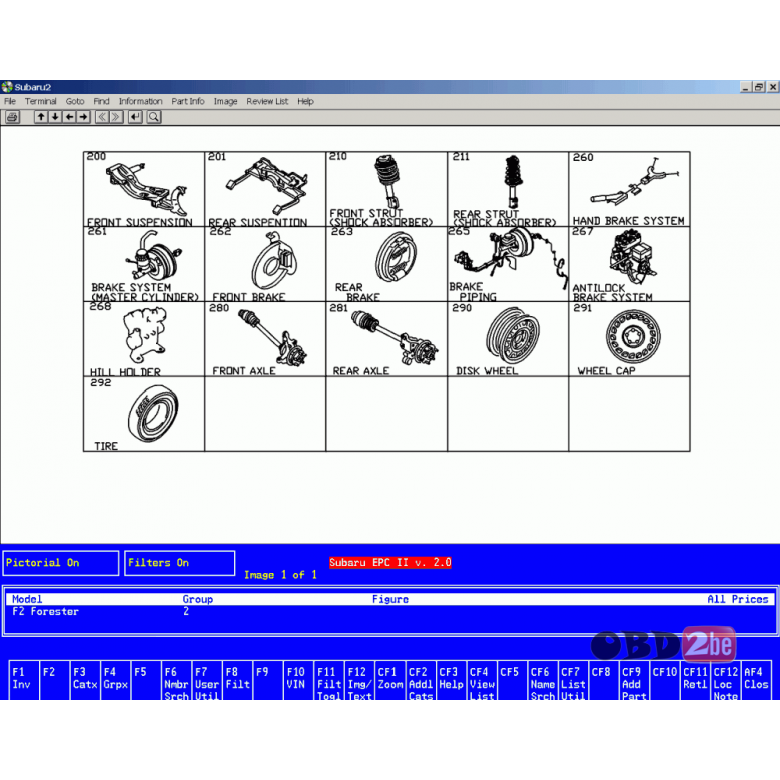Image resolution: width=780 pixels, height=780 pixels.
Task: Click the CF9 Add Part function key
Action: coord(634,681)
